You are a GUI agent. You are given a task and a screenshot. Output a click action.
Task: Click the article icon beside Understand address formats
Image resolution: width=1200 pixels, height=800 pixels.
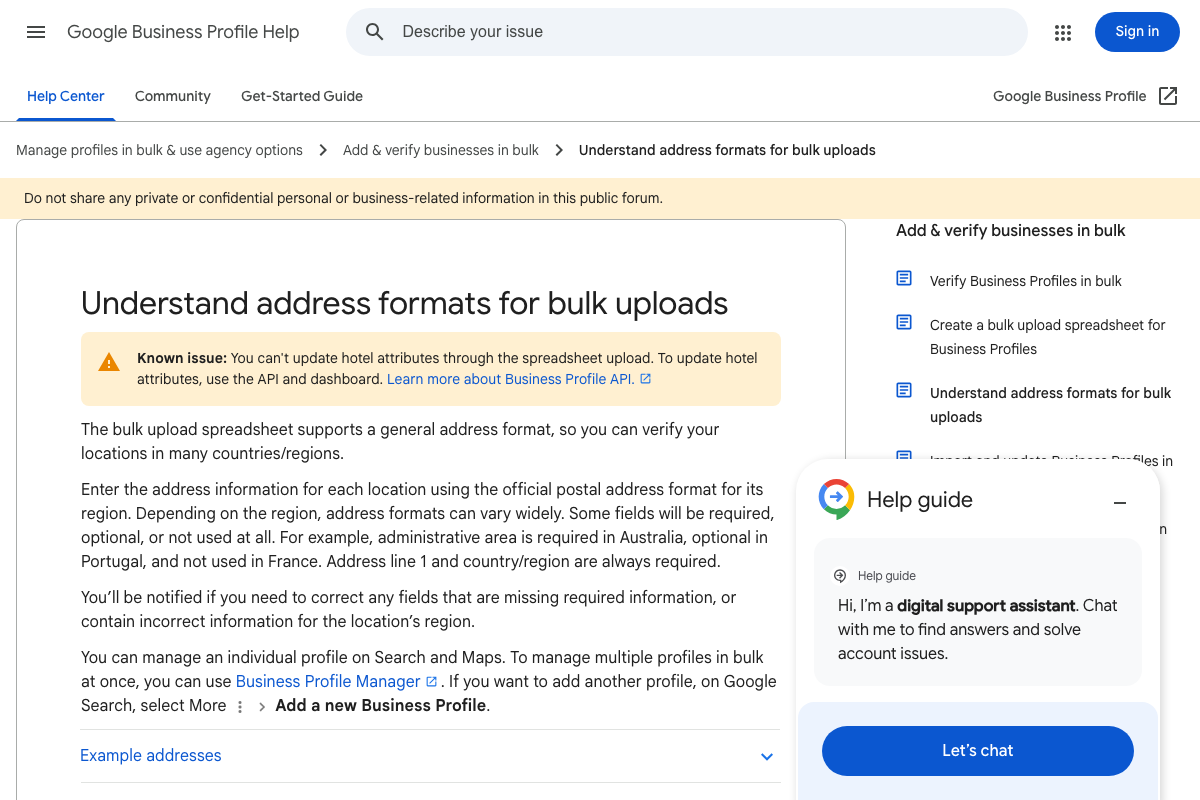[904, 390]
